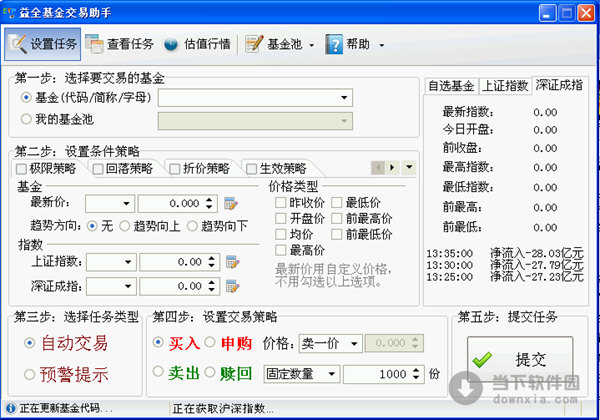Select the 趋势向上 radio button
Screen dimensions: 600x420
click(x=125, y=226)
